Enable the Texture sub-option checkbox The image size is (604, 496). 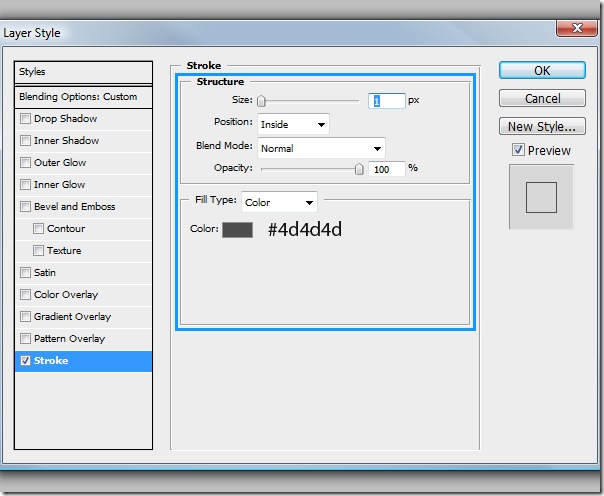coord(39,251)
